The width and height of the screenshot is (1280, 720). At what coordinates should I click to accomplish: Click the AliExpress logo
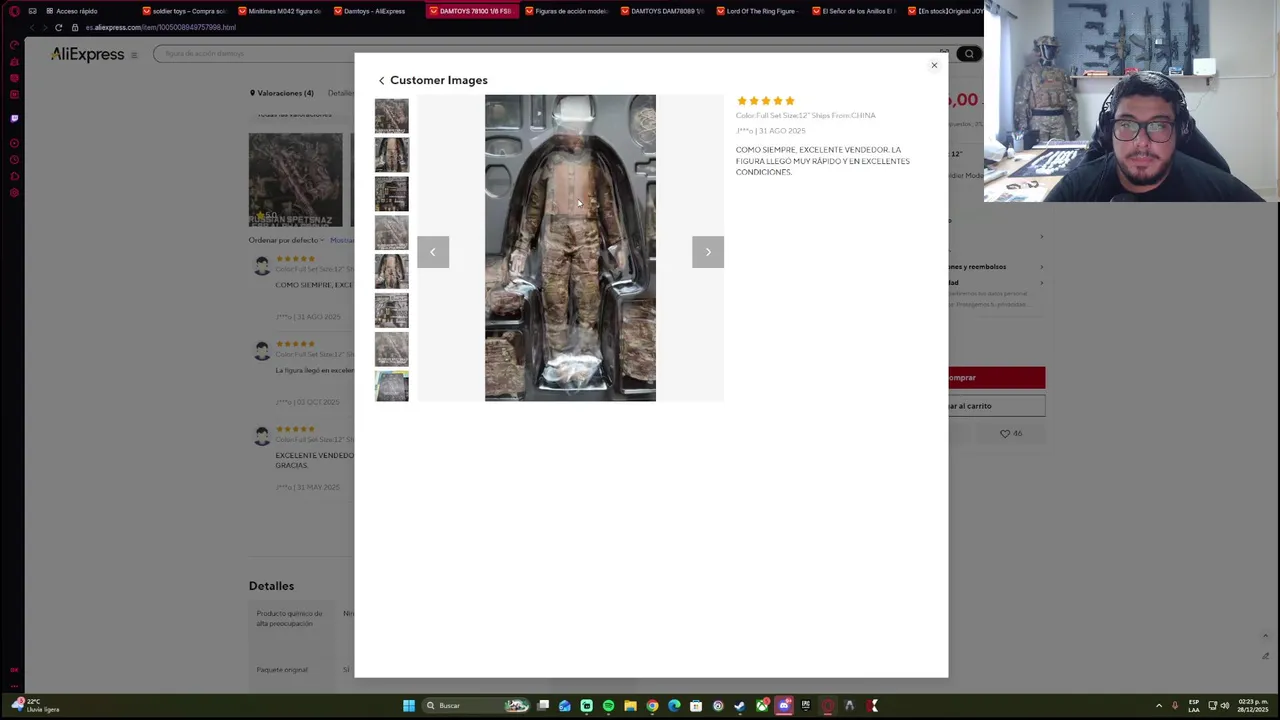(x=88, y=54)
